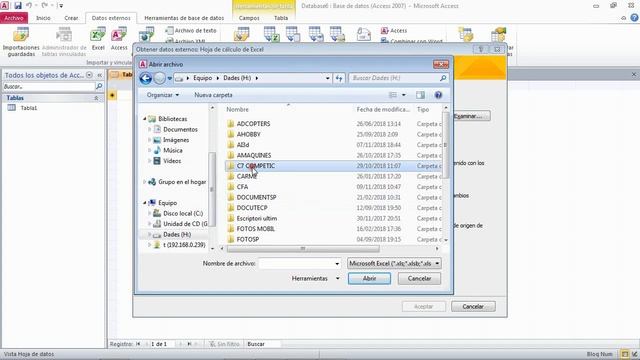Open the Todos los objetos de Access dropdown

[89, 75]
